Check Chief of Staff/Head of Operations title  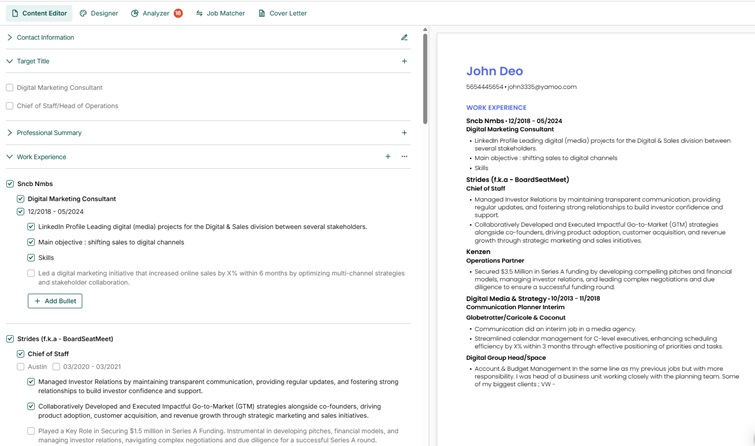pyautogui.click(x=10, y=105)
